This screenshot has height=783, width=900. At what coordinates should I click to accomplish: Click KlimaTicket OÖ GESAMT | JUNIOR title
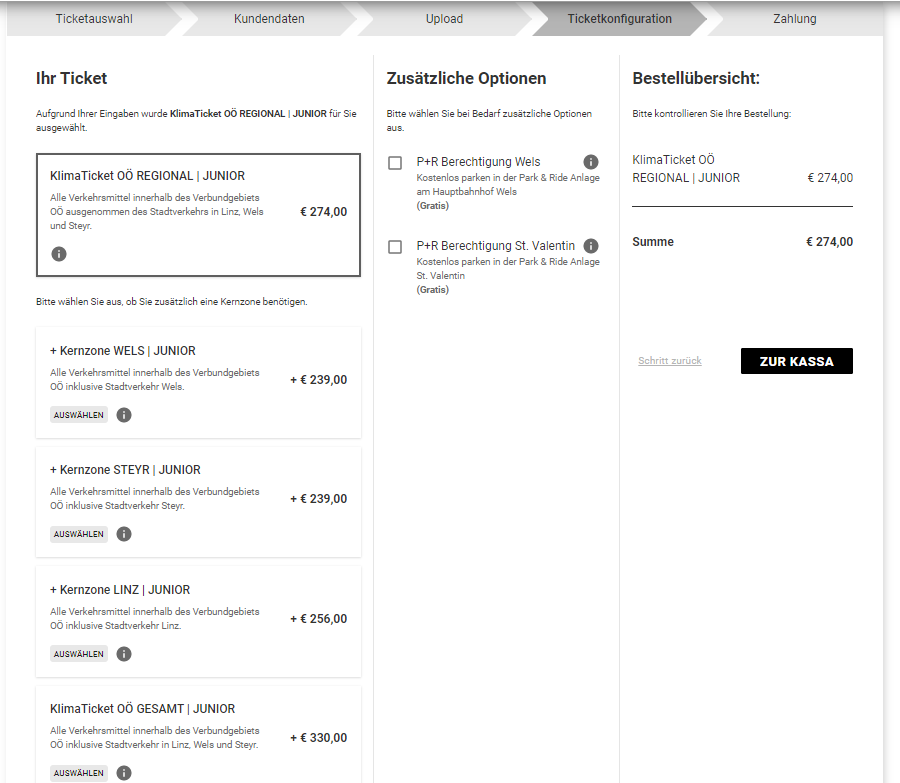[142, 709]
